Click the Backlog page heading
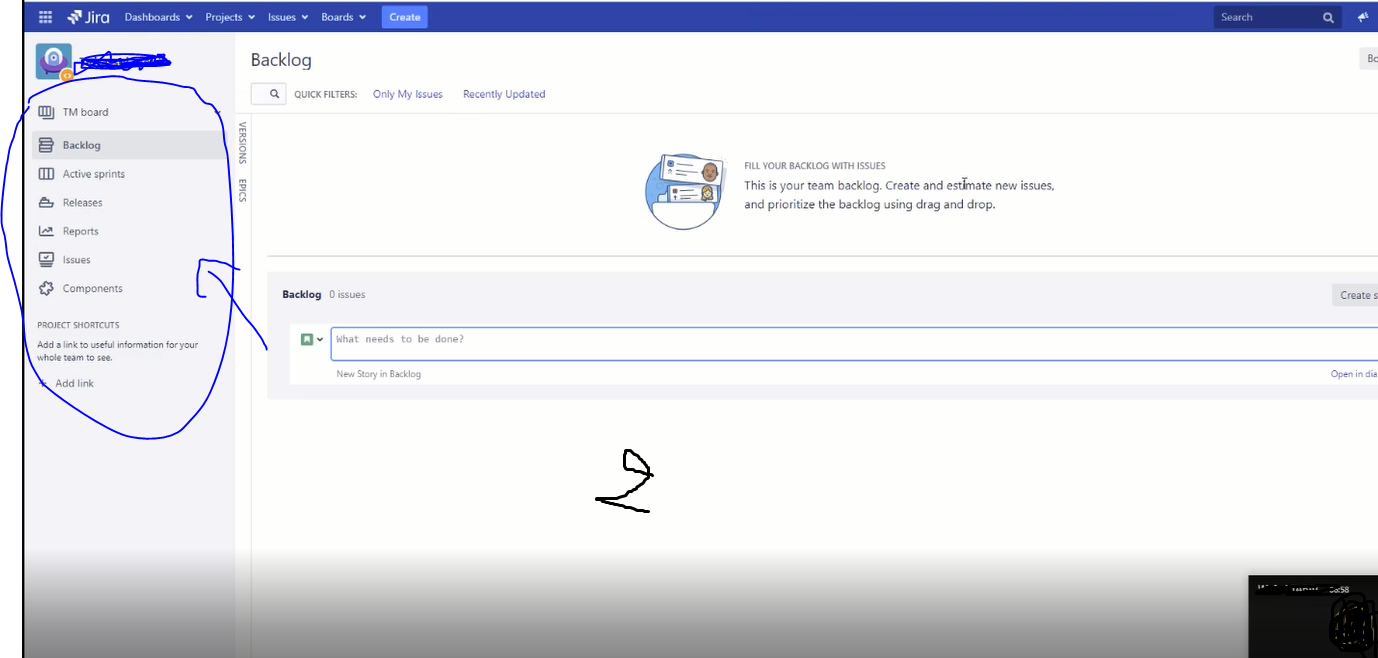This screenshot has width=1378, height=658. pyautogui.click(x=281, y=60)
